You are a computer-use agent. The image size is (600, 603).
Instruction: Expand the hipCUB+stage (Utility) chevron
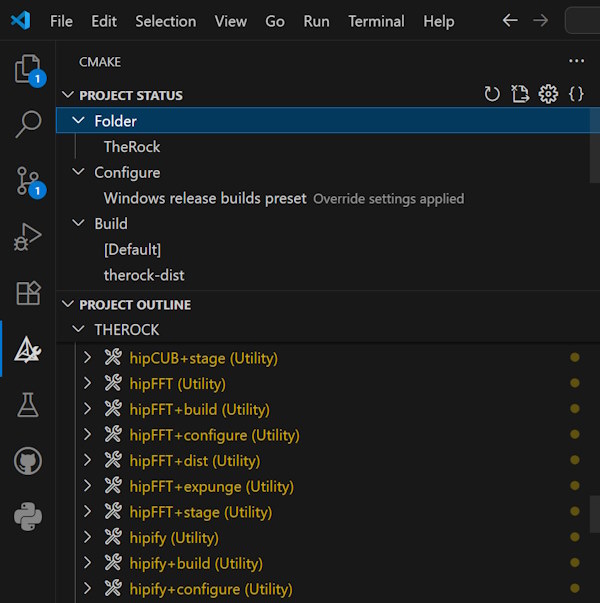pyautogui.click(x=88, y=358)
